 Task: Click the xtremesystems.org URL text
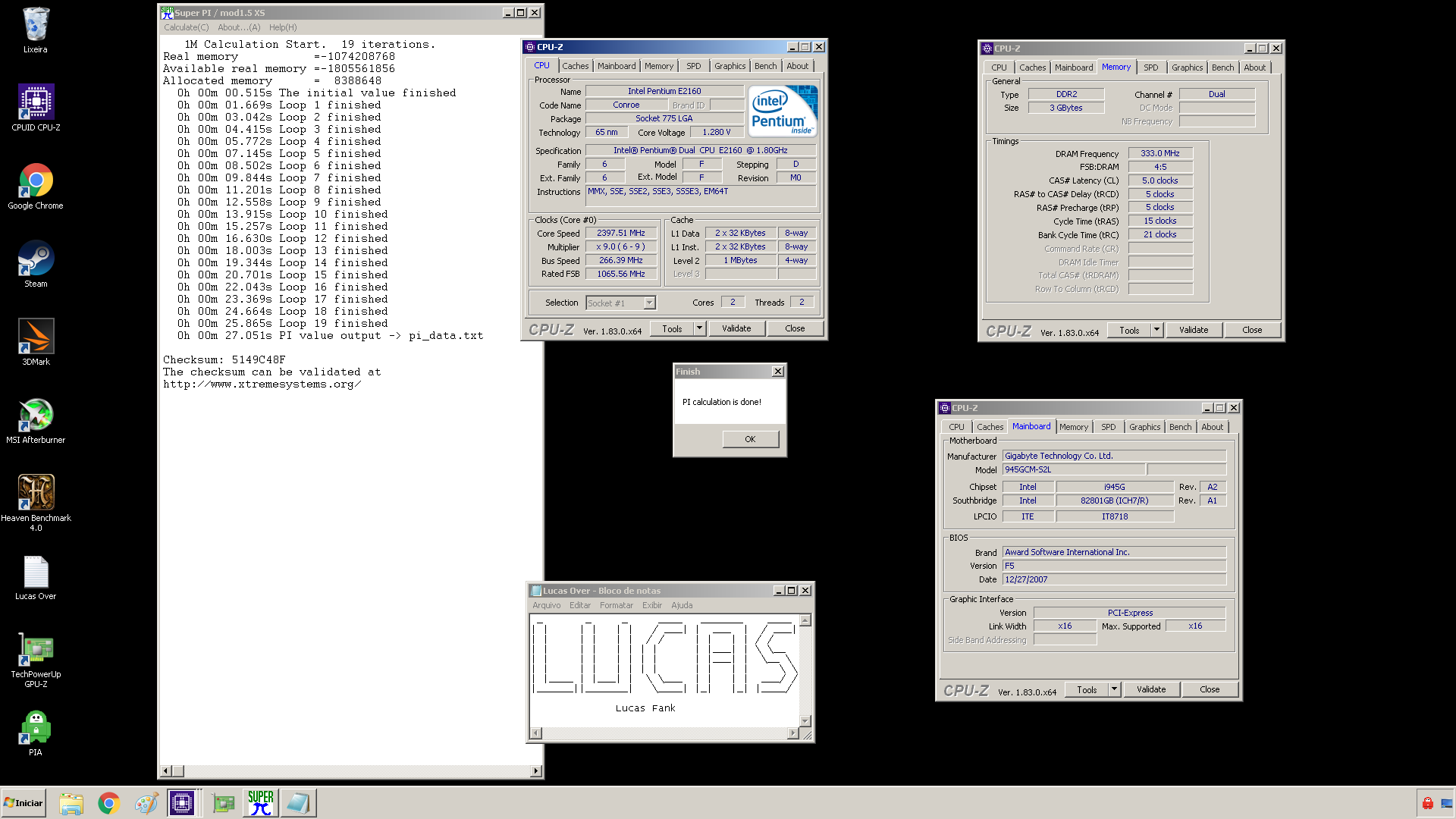point(262,384)
